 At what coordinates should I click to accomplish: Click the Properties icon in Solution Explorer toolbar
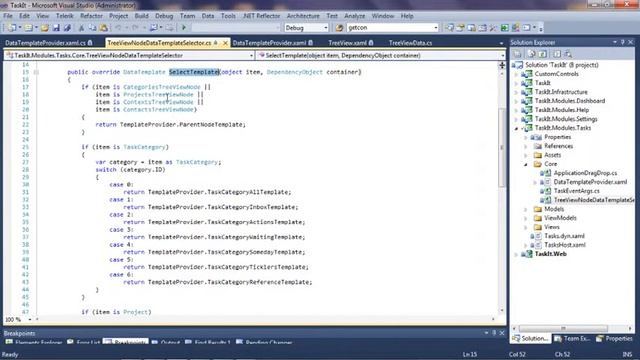click(518, 54)
